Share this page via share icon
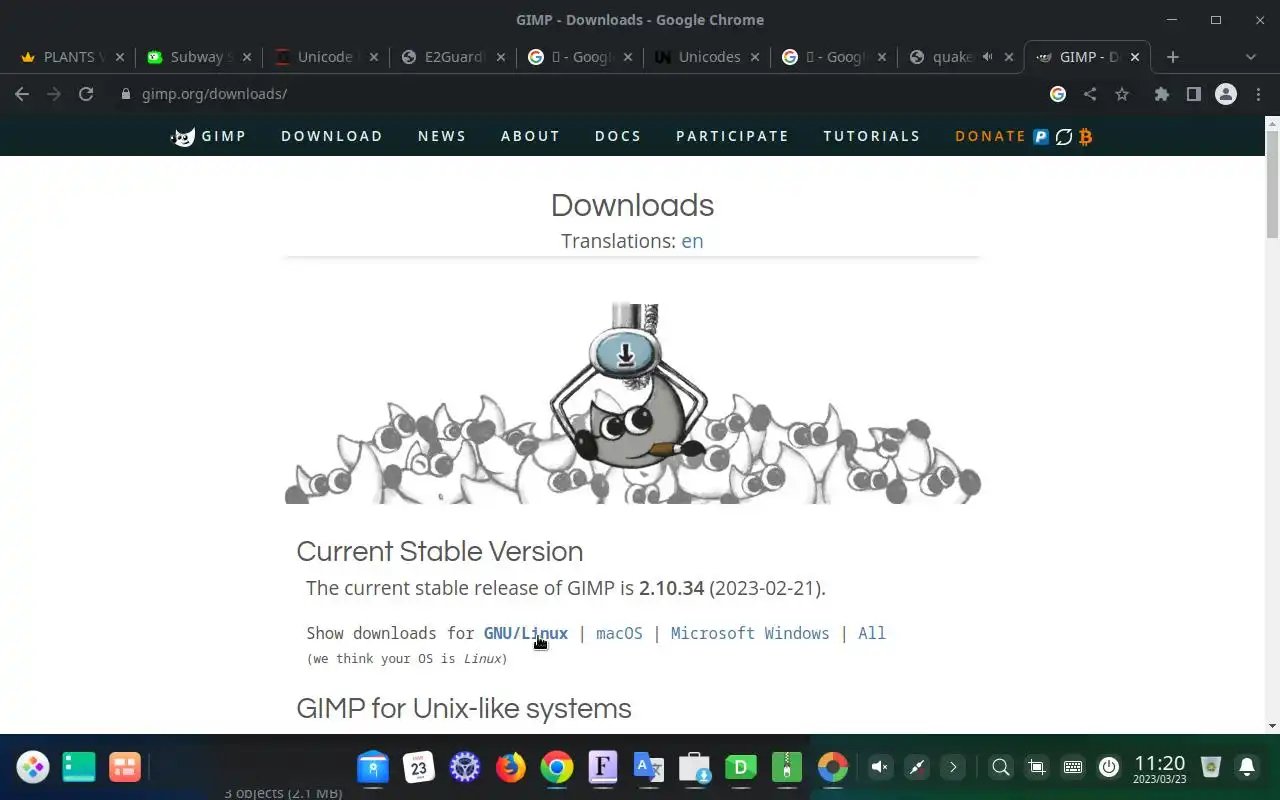 coord(1090,94)
